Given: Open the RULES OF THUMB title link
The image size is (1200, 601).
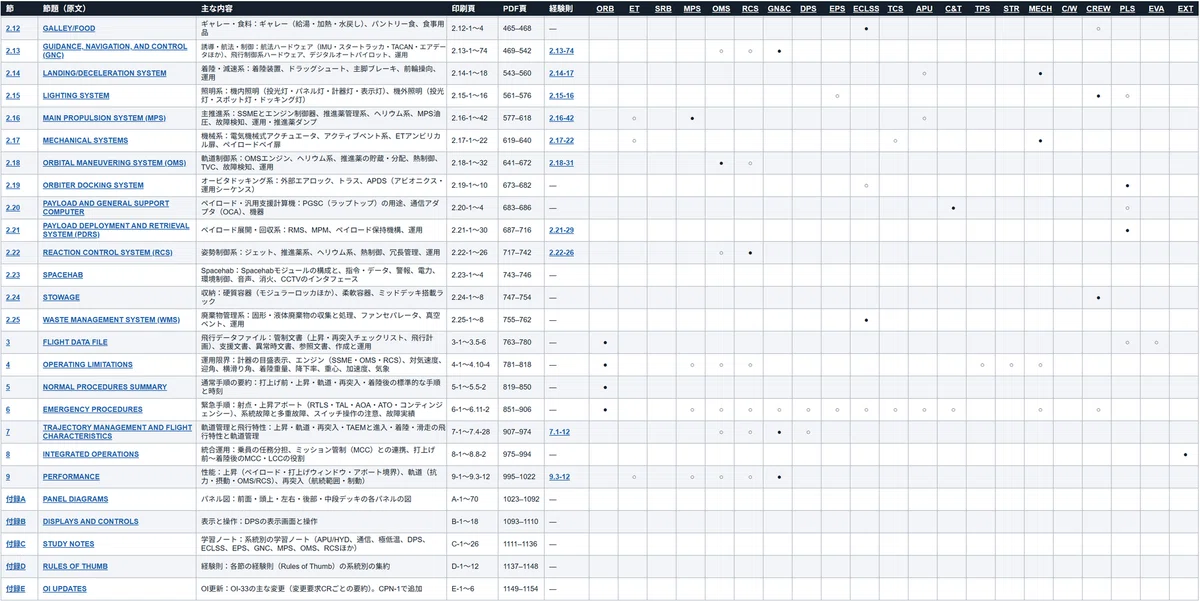Looking at the screenshot, I should [x=75, y=567].
